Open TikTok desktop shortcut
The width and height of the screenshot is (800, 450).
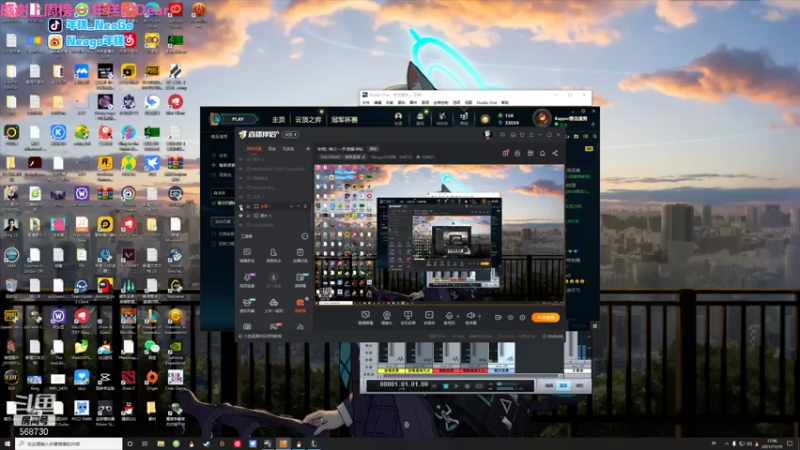point(56,25)
